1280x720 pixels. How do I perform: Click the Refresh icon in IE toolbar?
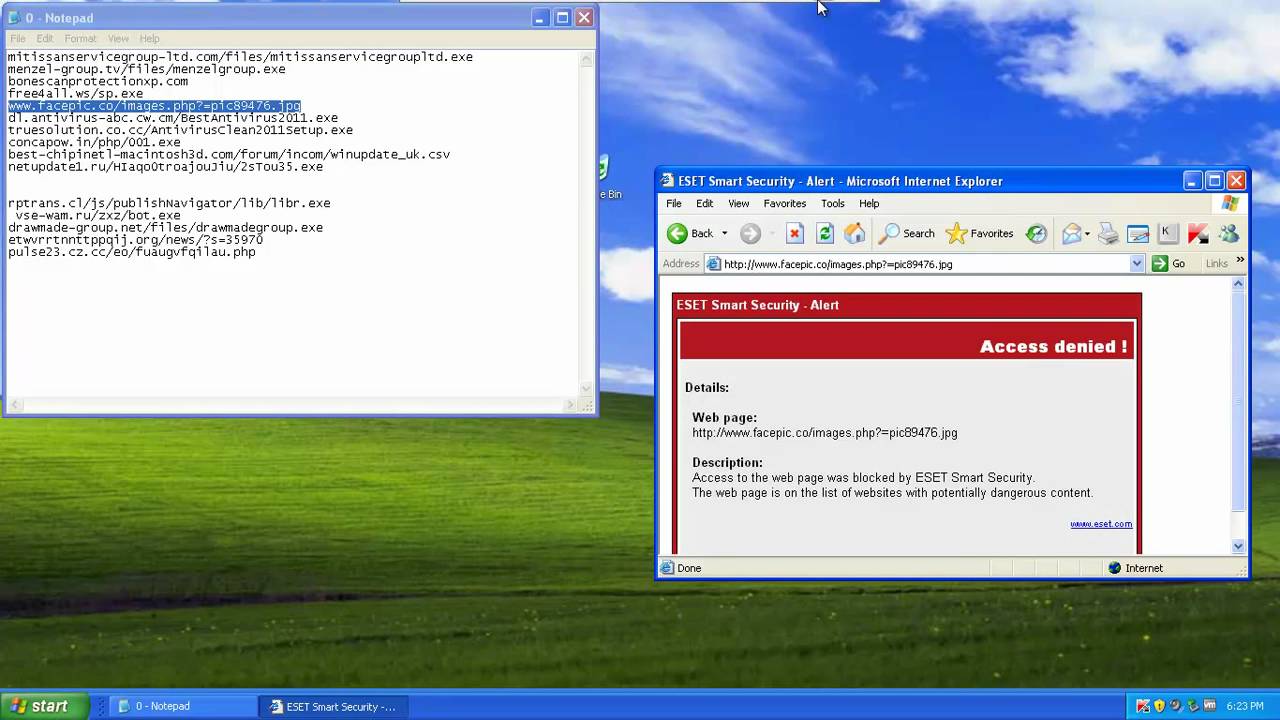tap(825, 234)
